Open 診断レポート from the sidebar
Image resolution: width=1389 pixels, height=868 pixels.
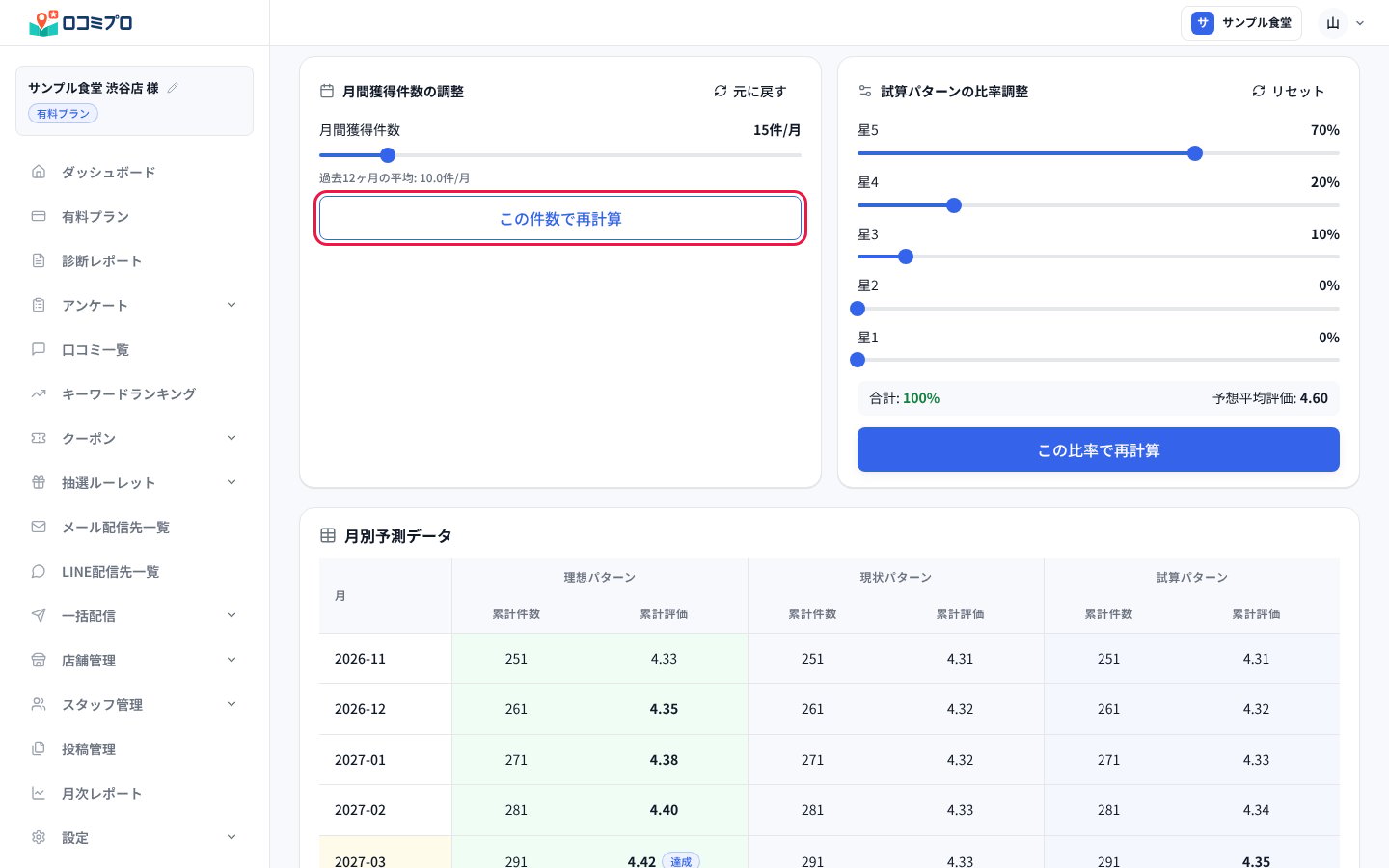coord(134,260)
